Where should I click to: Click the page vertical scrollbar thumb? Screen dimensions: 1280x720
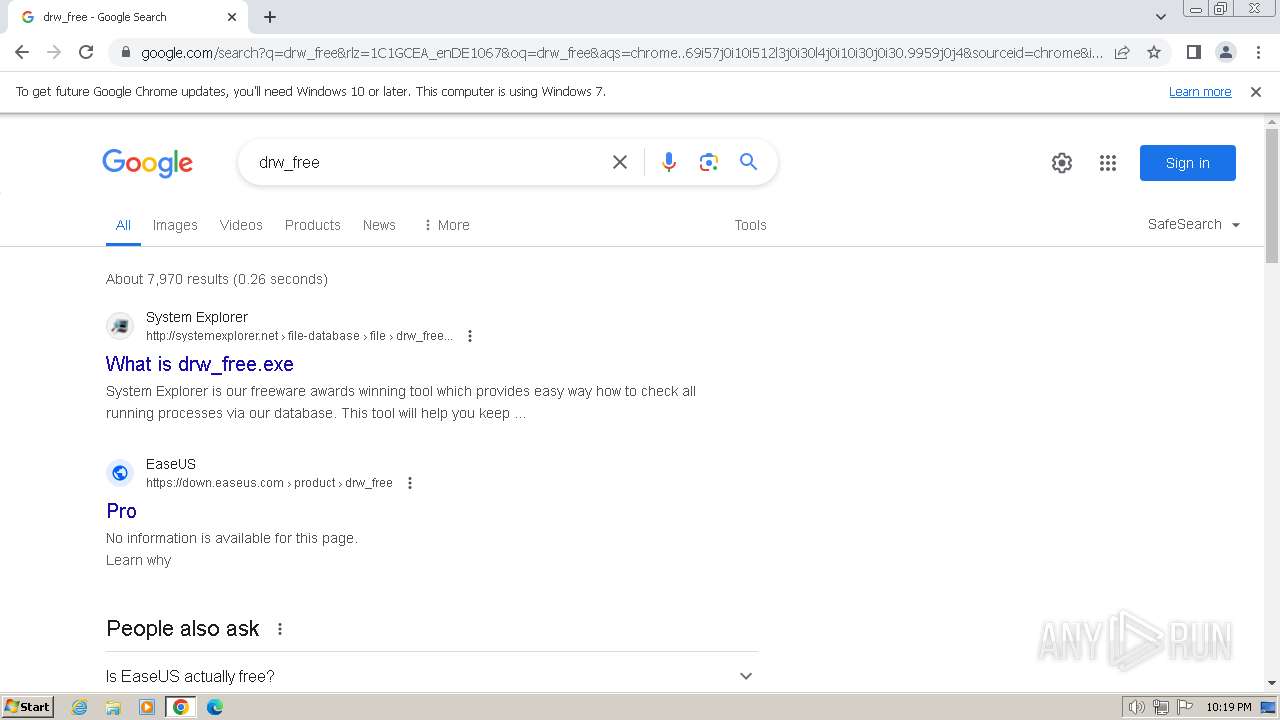tap(1272, 195)
